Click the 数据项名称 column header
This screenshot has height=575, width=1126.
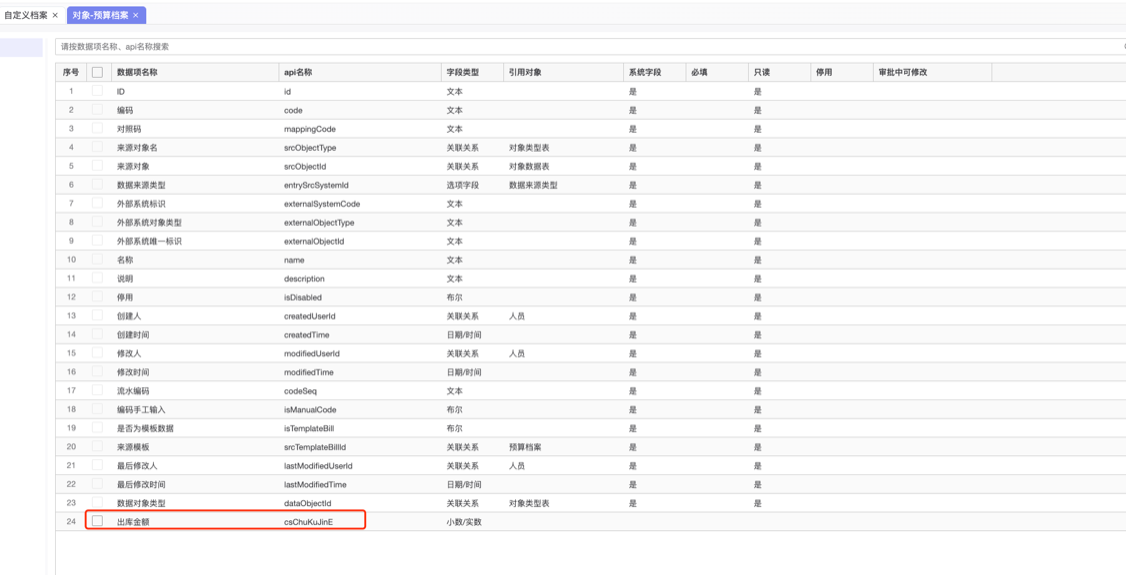pos(137,72)
